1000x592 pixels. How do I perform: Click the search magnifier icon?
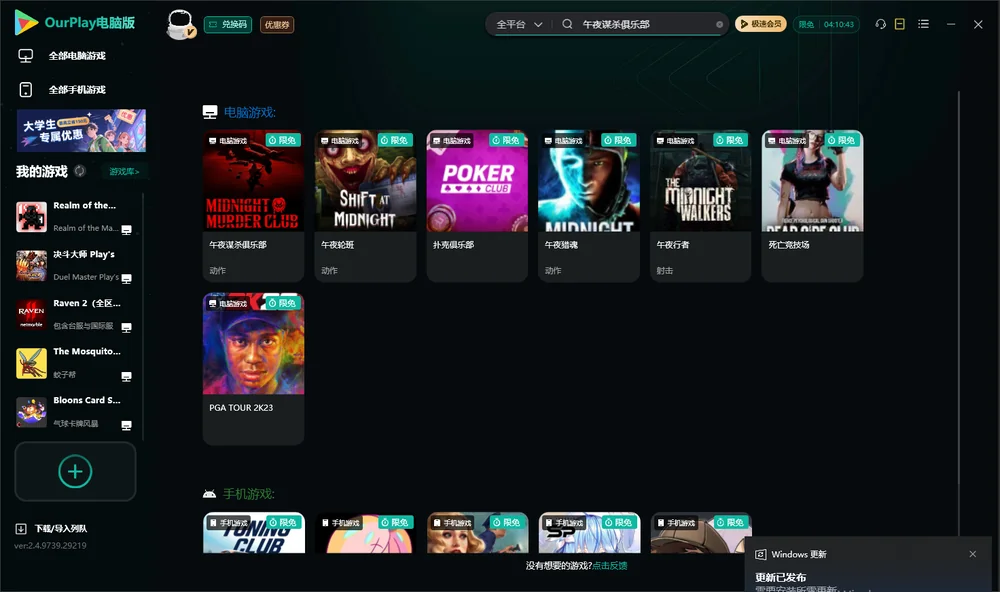coord(567,24)
